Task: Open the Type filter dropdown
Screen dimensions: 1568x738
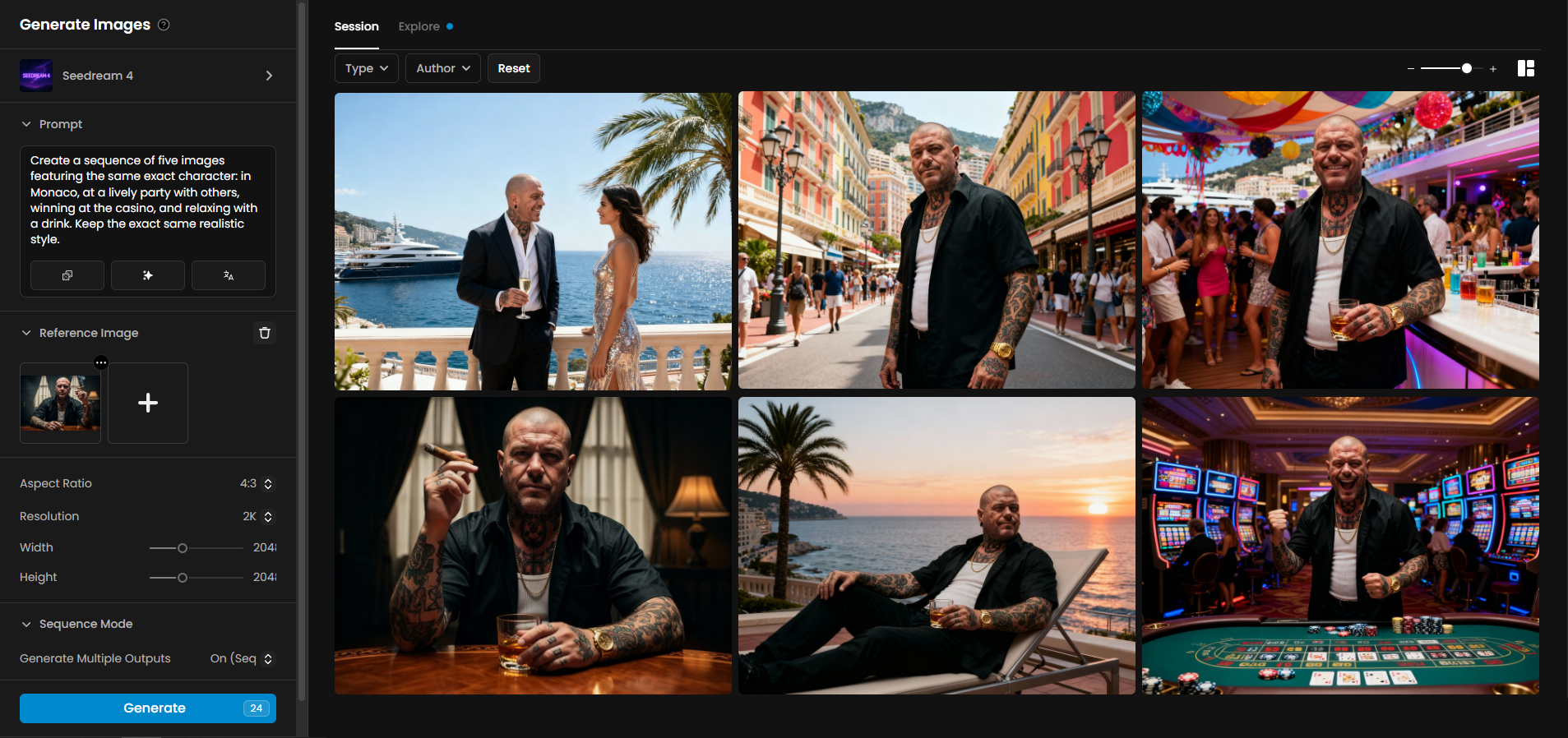Action: click(366, 68)
